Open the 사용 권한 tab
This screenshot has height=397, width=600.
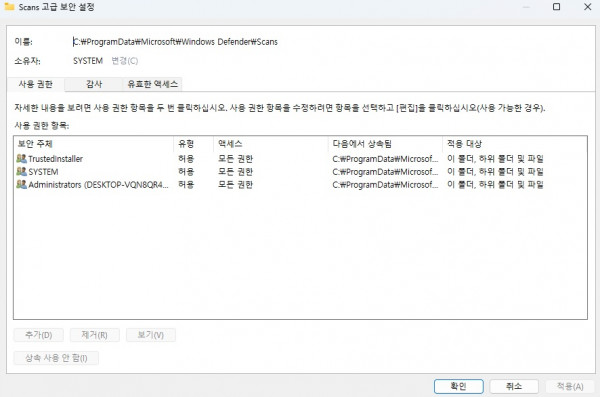pyautogui.click(x=36, y=84)
